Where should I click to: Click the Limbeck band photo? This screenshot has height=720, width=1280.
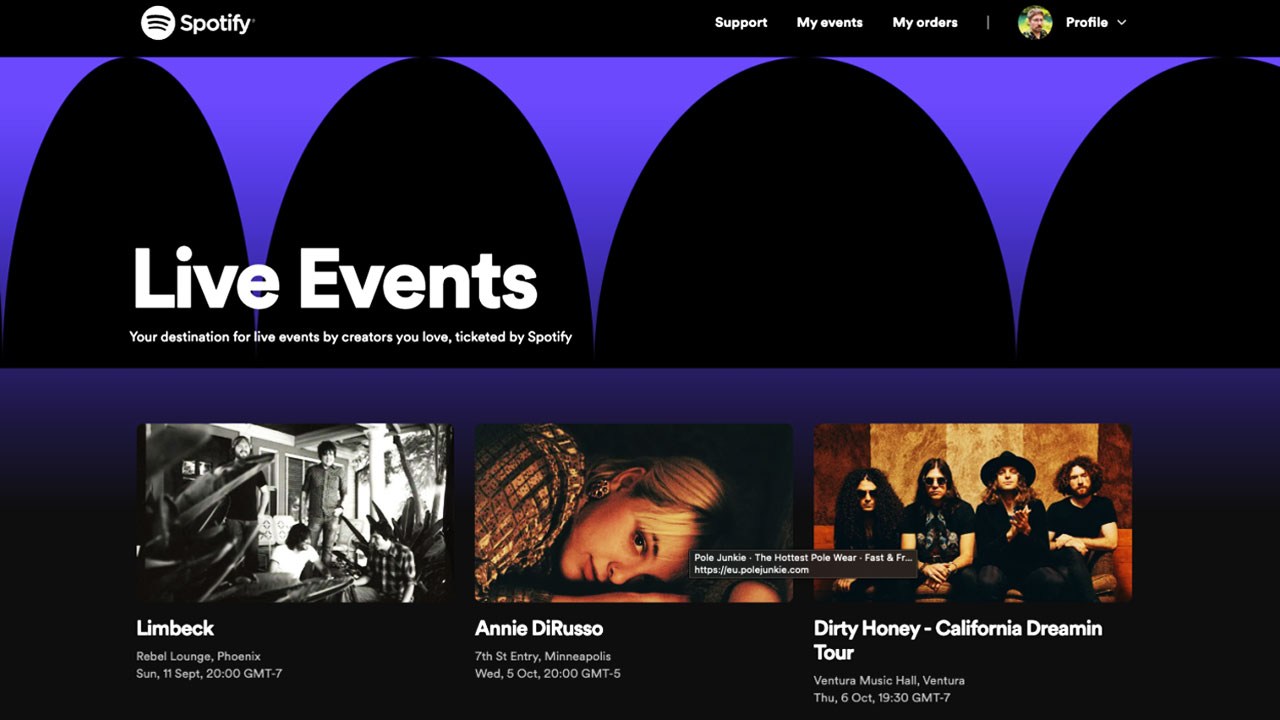click(x=294, y=511)
